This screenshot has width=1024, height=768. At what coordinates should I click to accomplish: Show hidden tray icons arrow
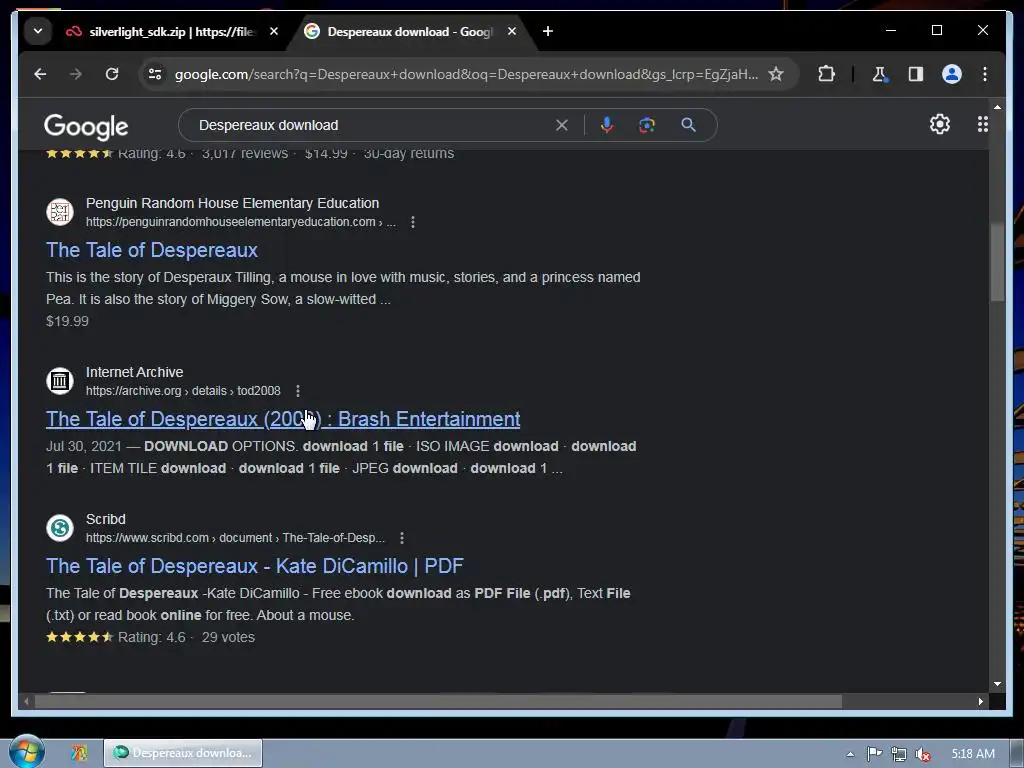[850, 754]
